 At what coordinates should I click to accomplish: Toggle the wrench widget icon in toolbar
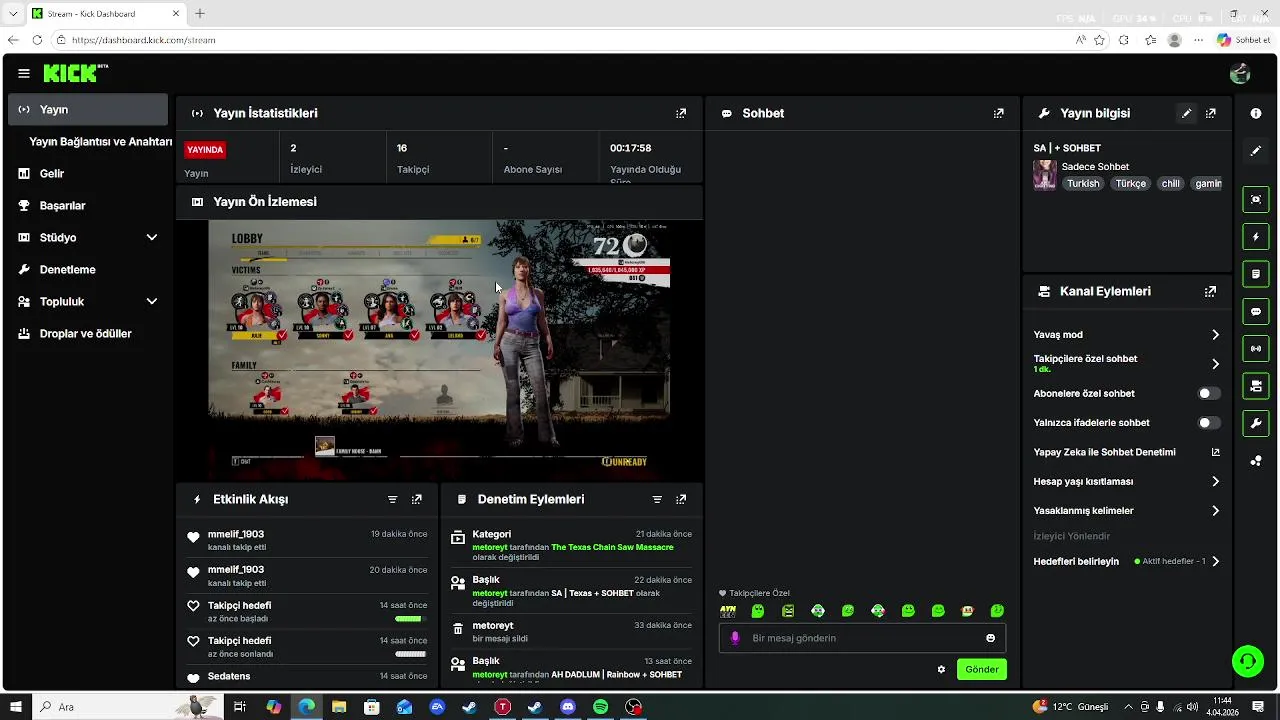1256,424
